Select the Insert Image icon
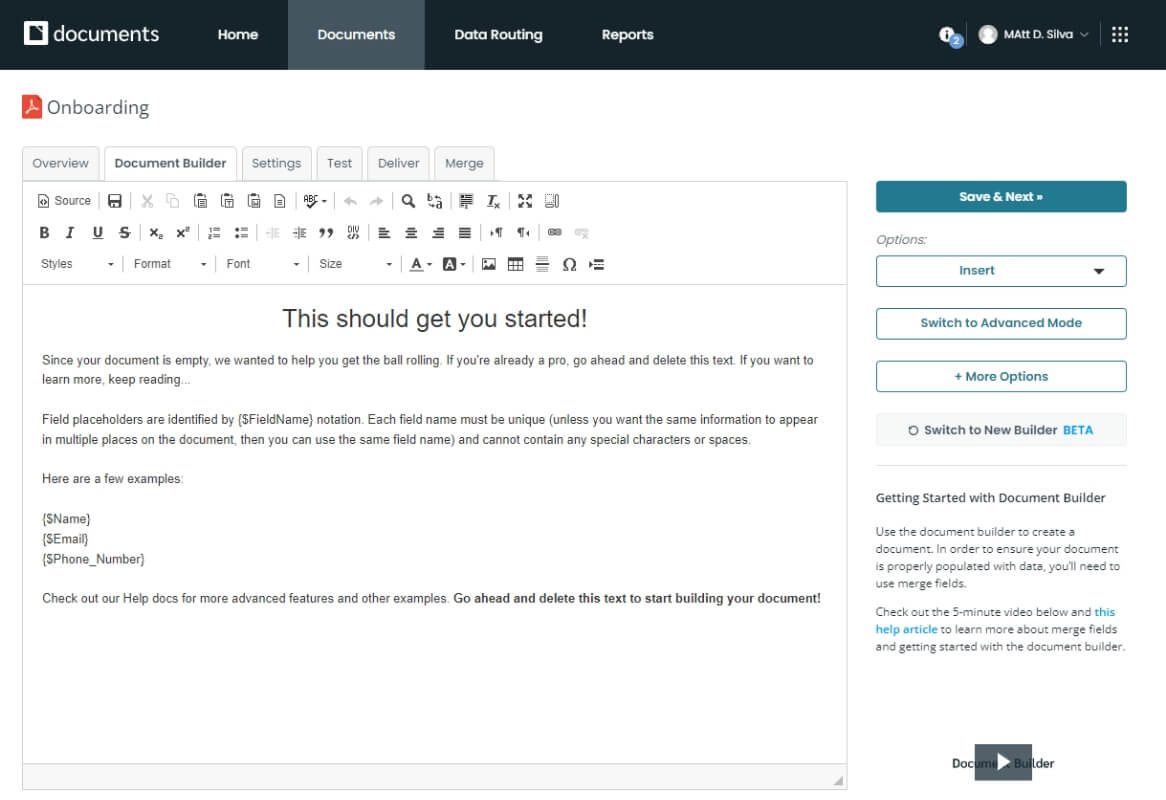 488,263
